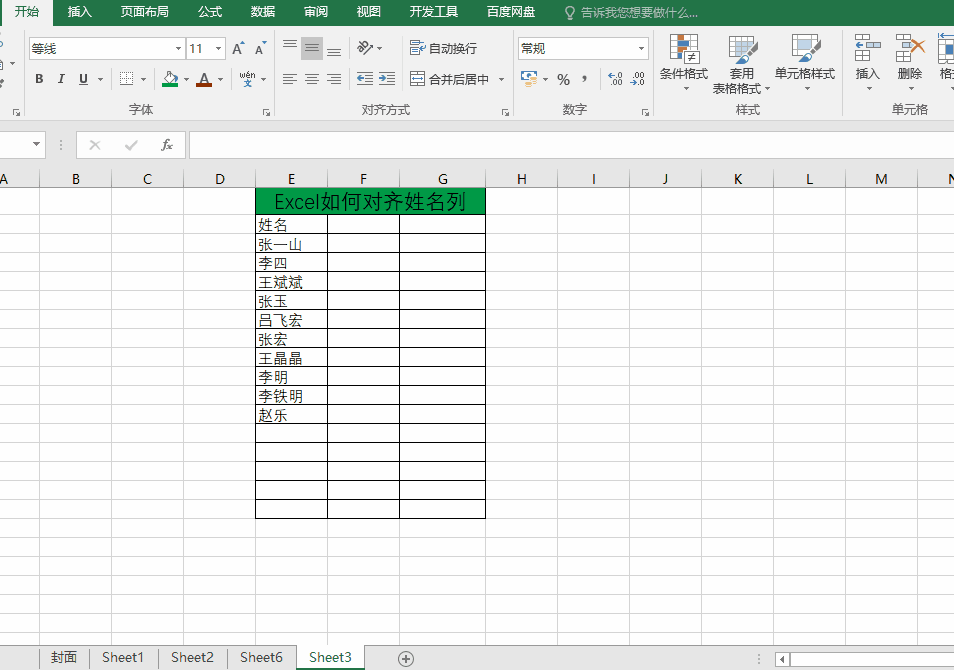
Task: Open 百度网盘 ribbon tab
Action: [x=511, y=12]
